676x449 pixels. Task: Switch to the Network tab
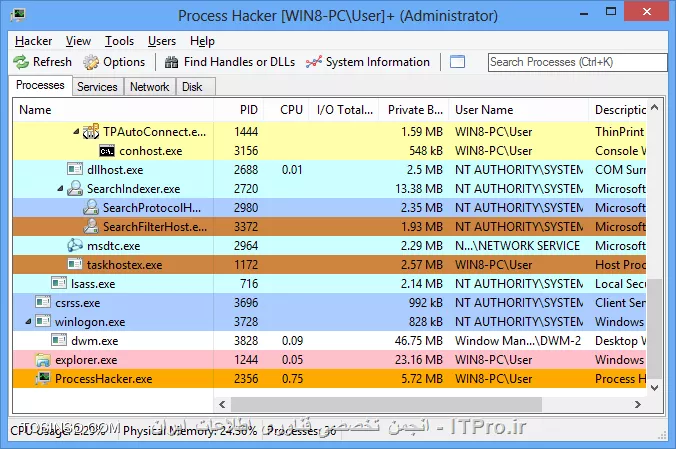tap(150, 87)
